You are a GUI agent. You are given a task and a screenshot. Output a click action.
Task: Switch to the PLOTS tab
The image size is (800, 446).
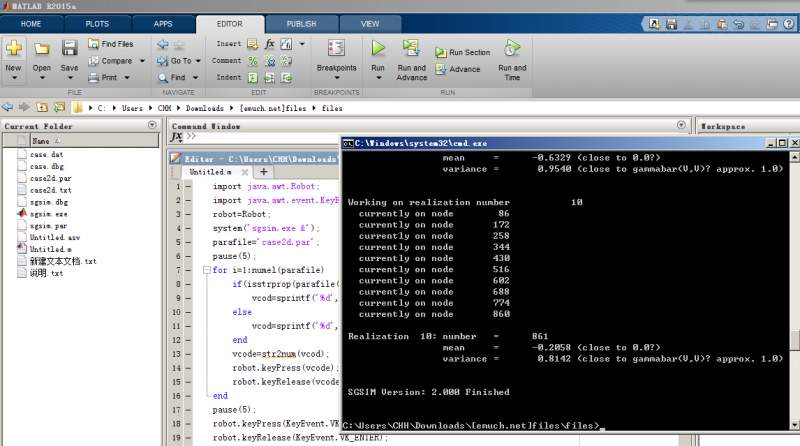97,23
